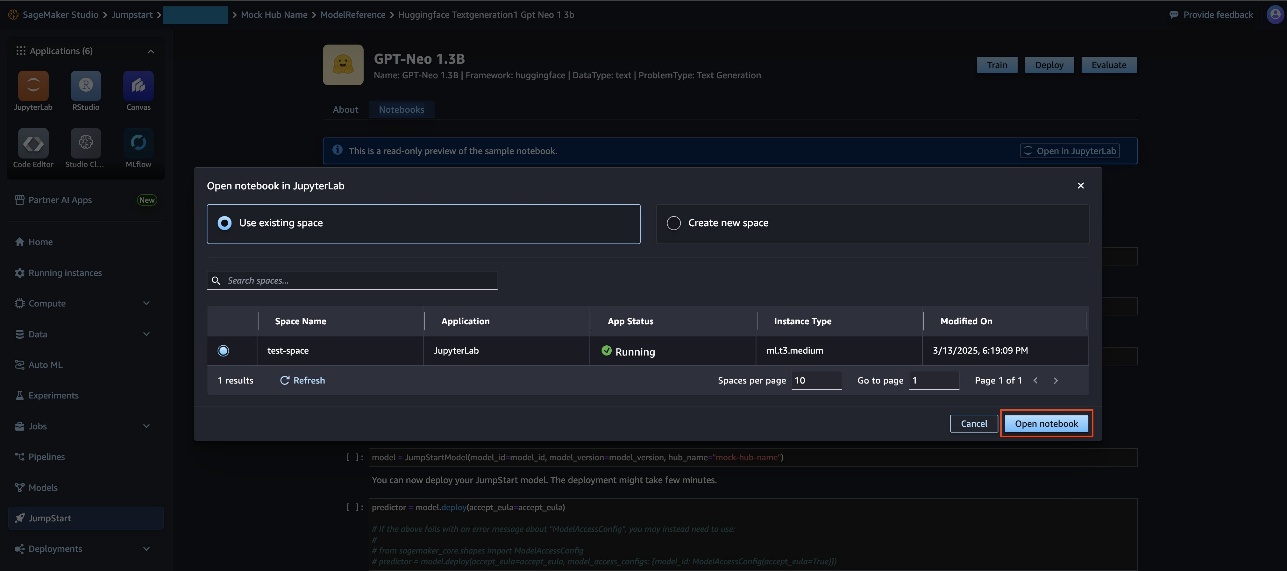1287x571 pixels.
Task: Sort by the Space Name column header
Action: click(x=300, y=321)
